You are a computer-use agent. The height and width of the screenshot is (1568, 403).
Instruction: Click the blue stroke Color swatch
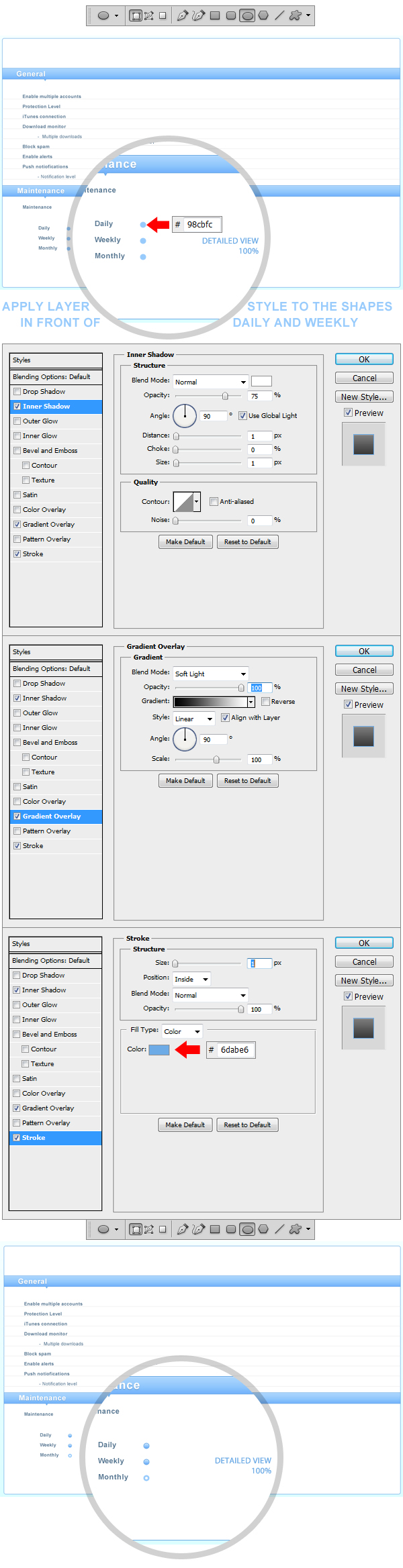[159, 1049]
